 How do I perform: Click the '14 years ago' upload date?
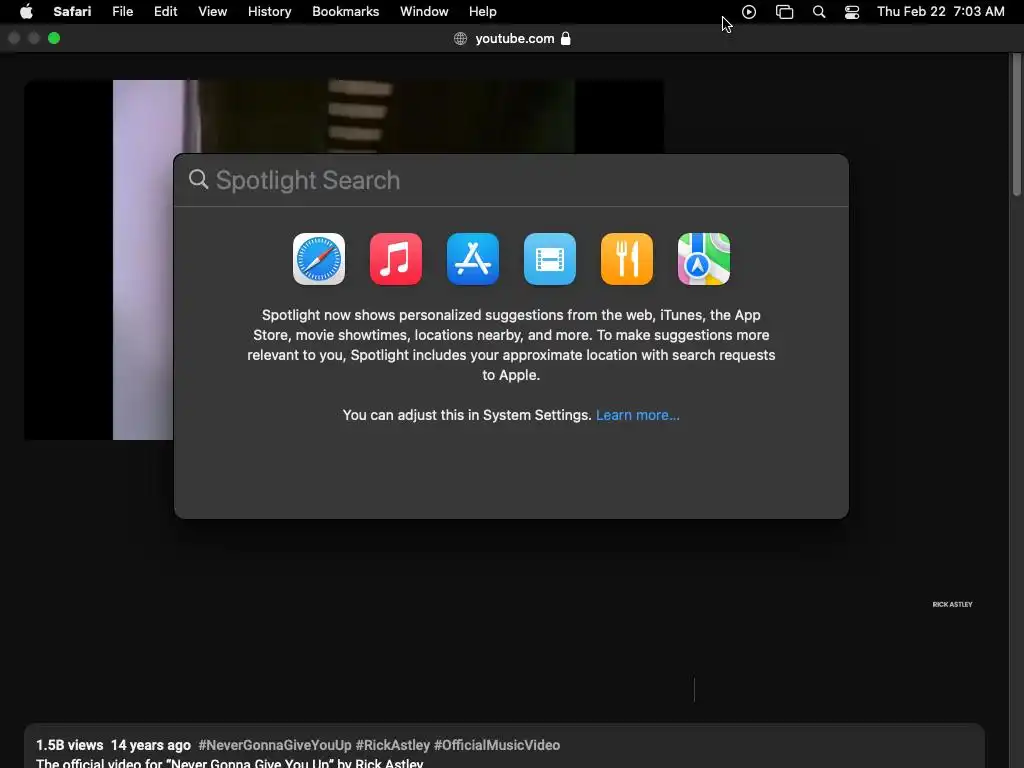151,745
